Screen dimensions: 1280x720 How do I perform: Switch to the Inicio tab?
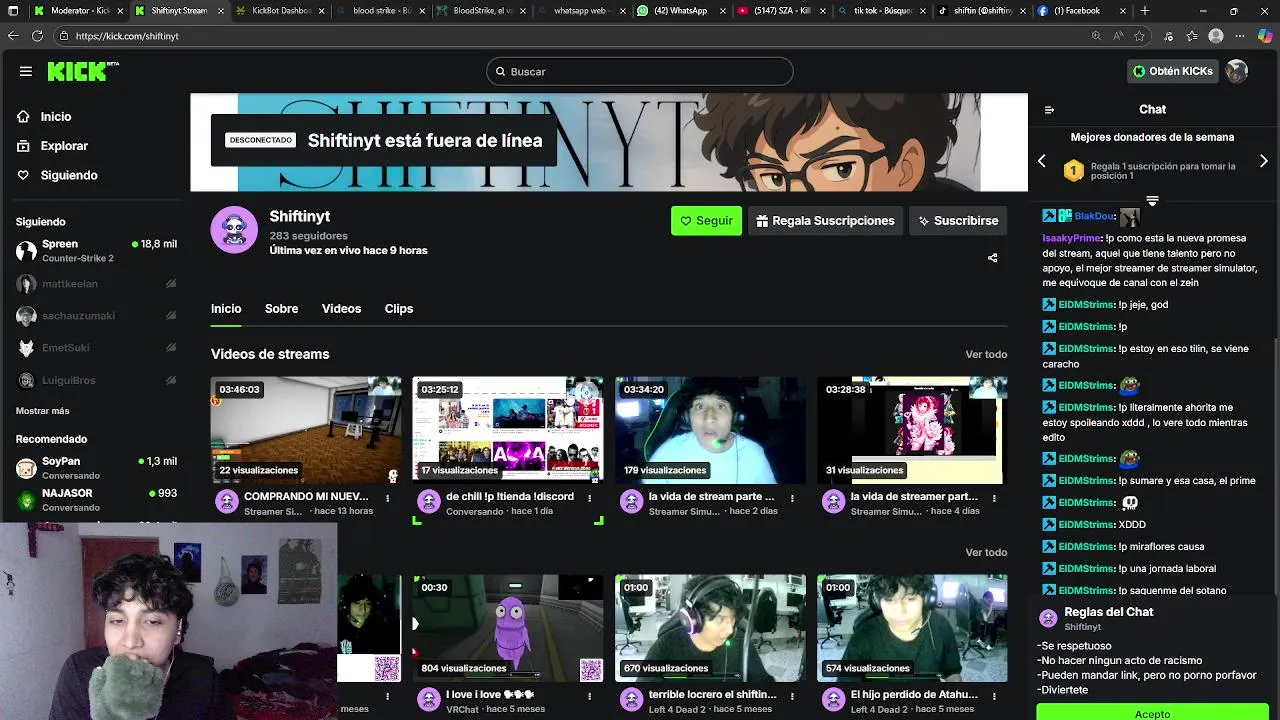[x=226, y=309]
